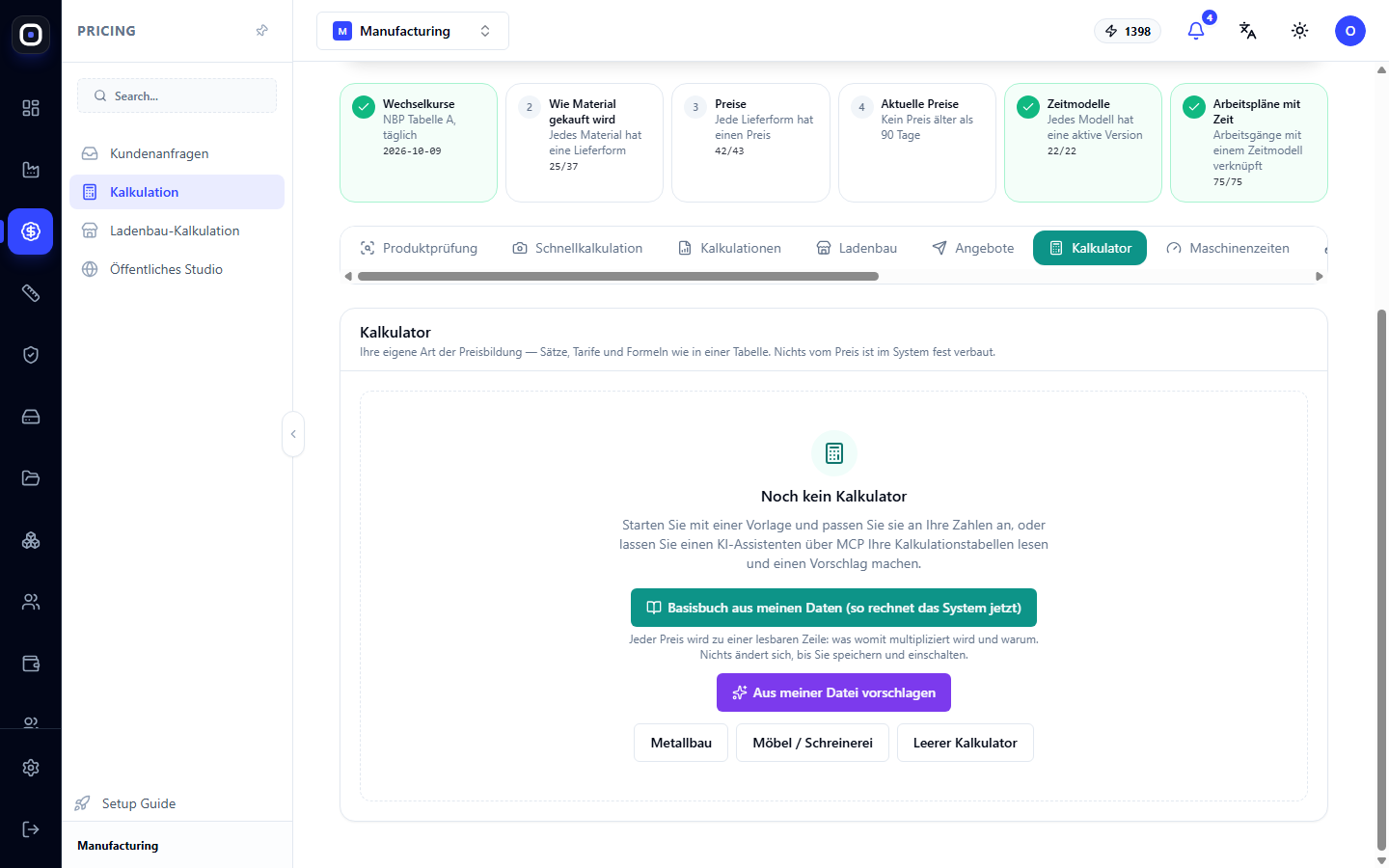Screen dimensions: 1389x868
Task: Open Kundenanfragen in the sidebar
Action: (x=177, y=153)
